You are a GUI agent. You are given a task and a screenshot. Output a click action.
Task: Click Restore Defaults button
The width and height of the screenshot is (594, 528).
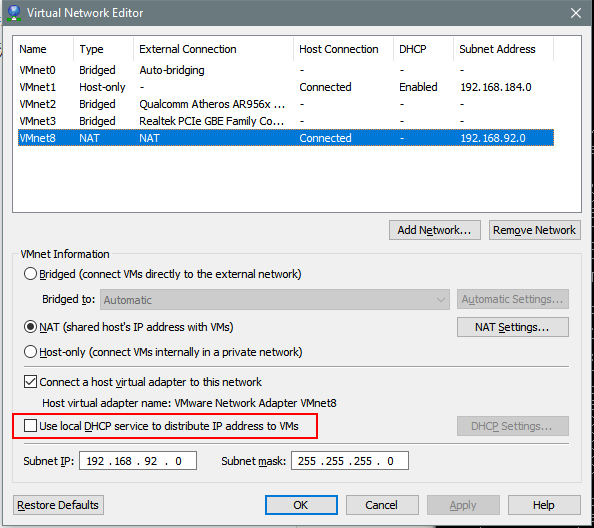(x=58, y=505)
